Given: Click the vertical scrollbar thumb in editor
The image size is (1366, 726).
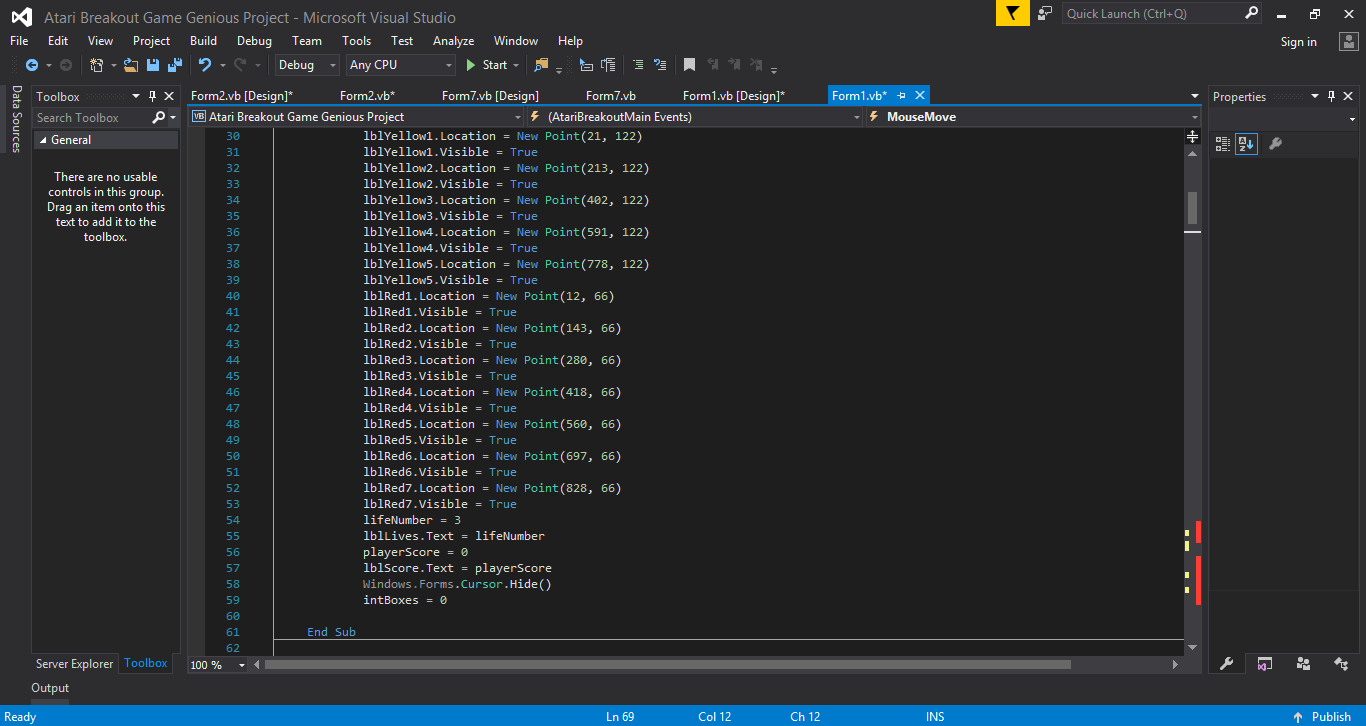Looking at the screenshot, I should [1192, 208].
